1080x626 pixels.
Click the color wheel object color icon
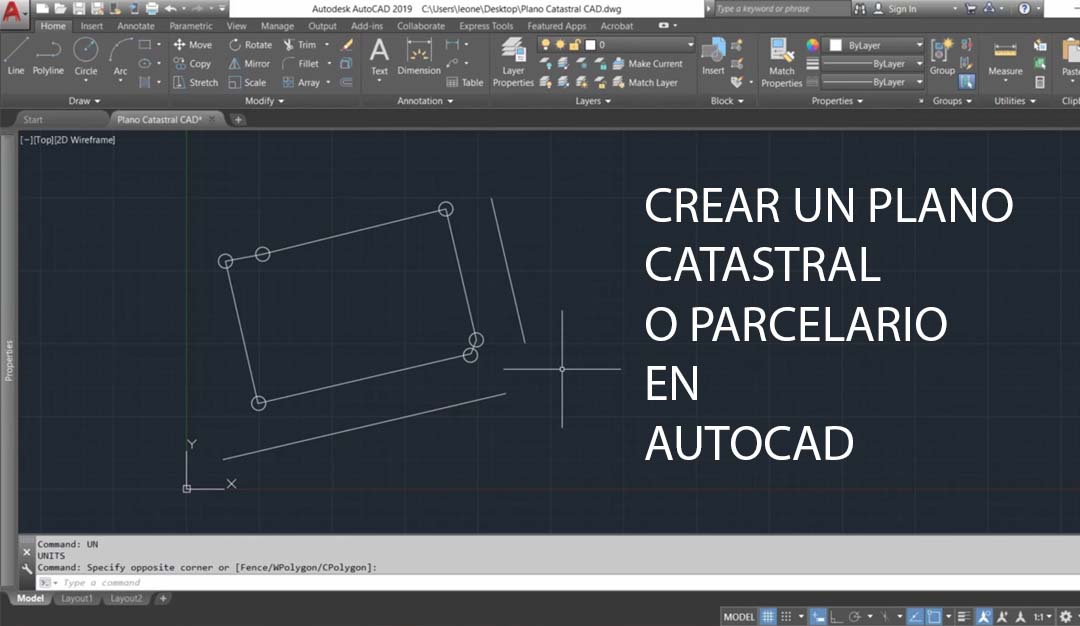pyautogui.click(x=813, y=45)
